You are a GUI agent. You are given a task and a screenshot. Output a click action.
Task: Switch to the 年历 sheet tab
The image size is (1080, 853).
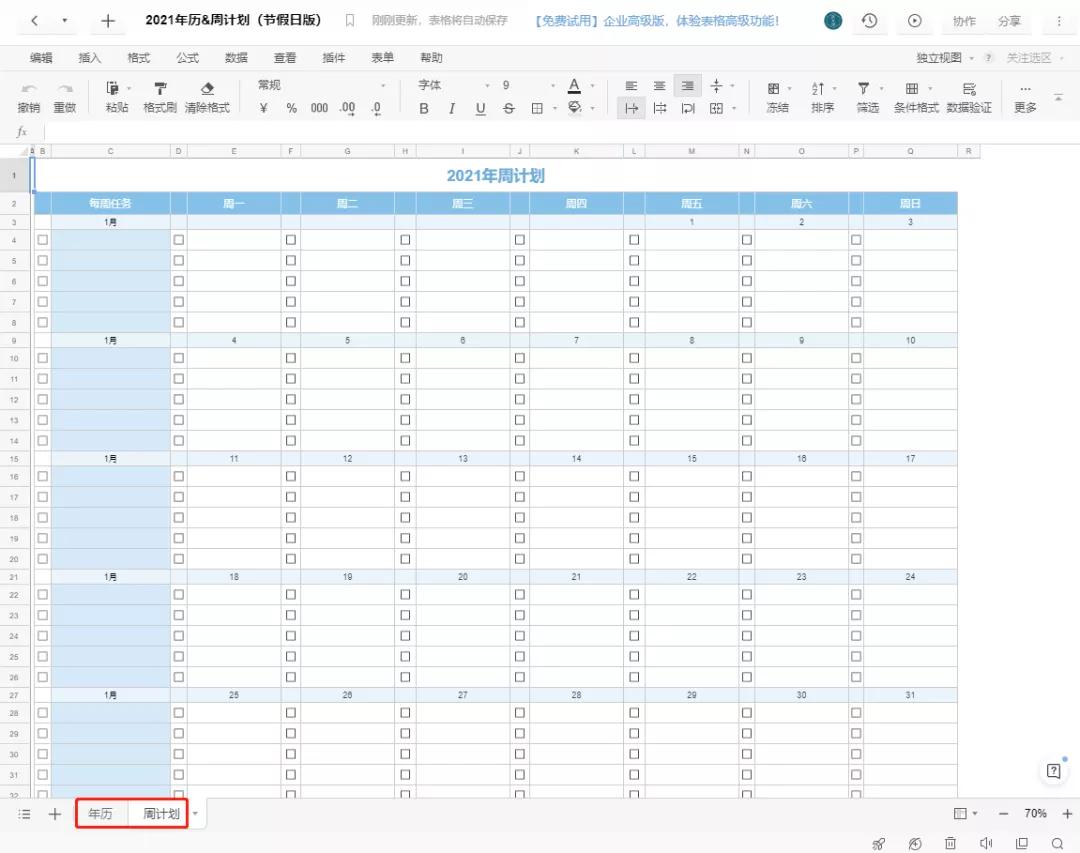pos(100,814)
